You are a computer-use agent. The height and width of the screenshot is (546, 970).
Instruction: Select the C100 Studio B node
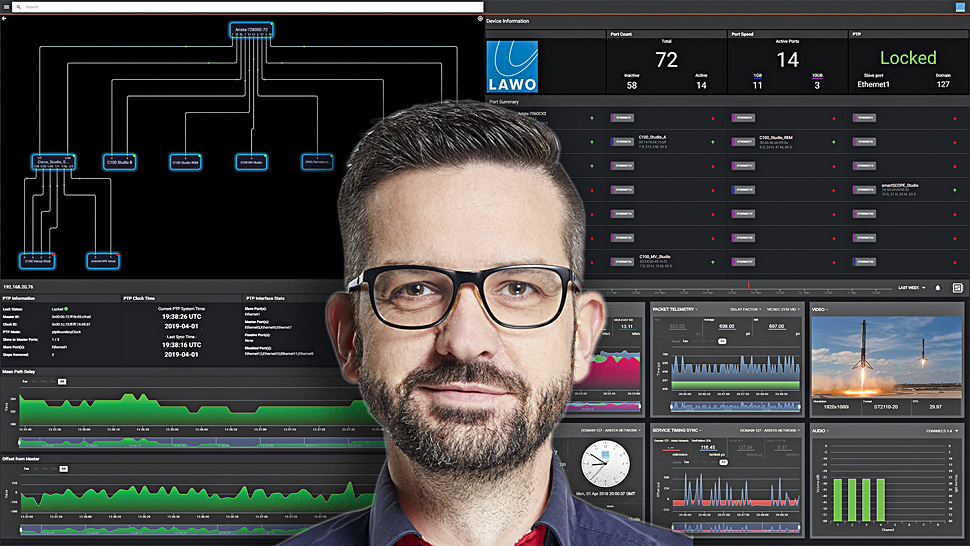120,161
